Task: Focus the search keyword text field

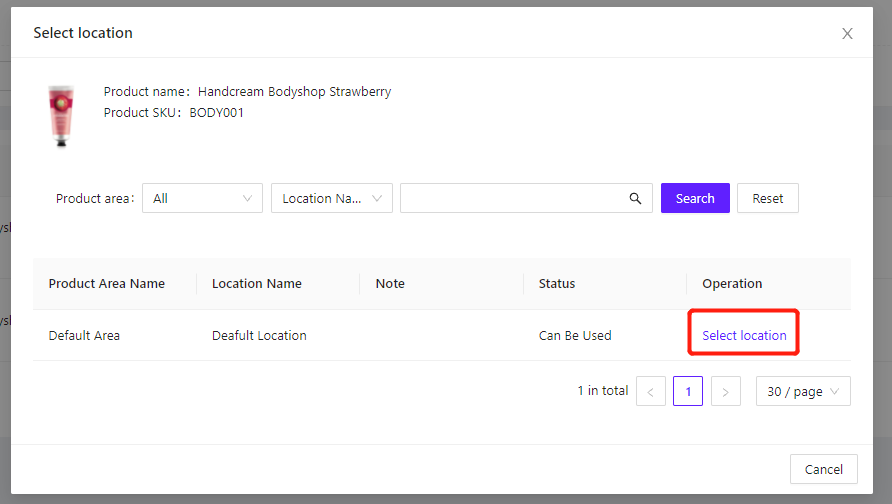Action: coord(512,198)
